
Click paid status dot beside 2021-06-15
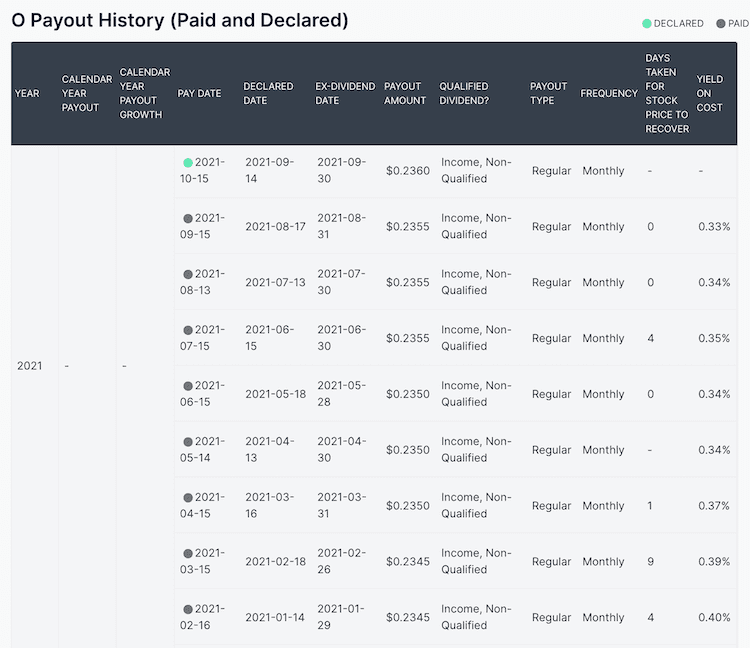[188, 386]
